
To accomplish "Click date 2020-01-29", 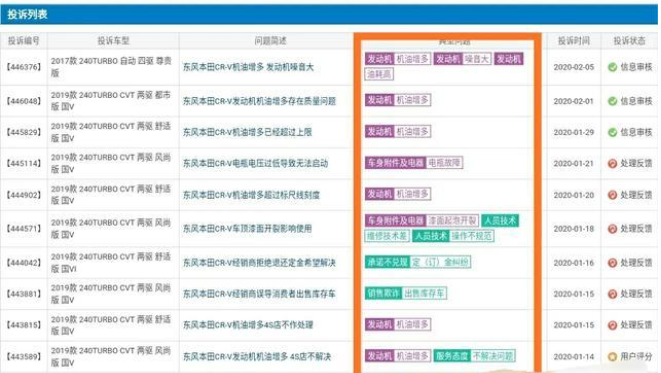I will 573,132.
